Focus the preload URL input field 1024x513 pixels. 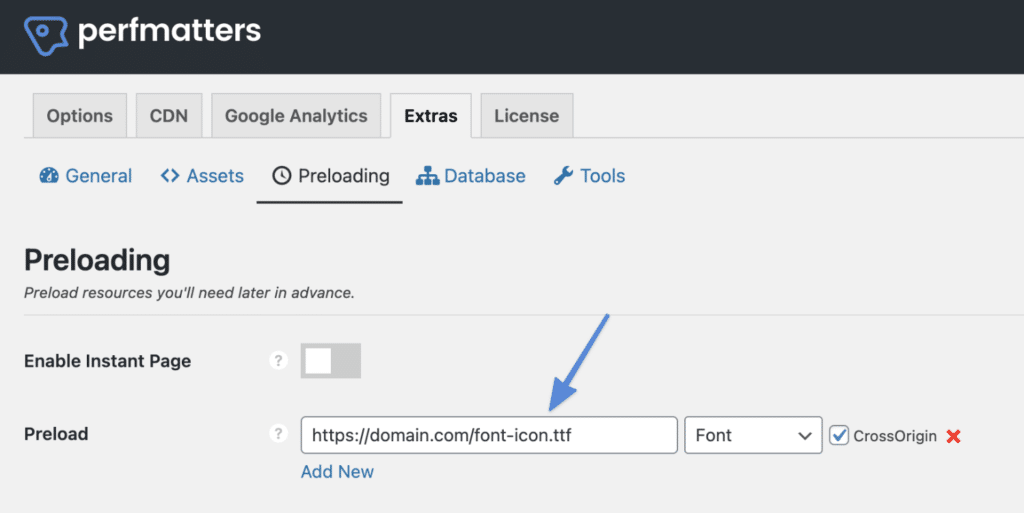[x=489, y=435]
